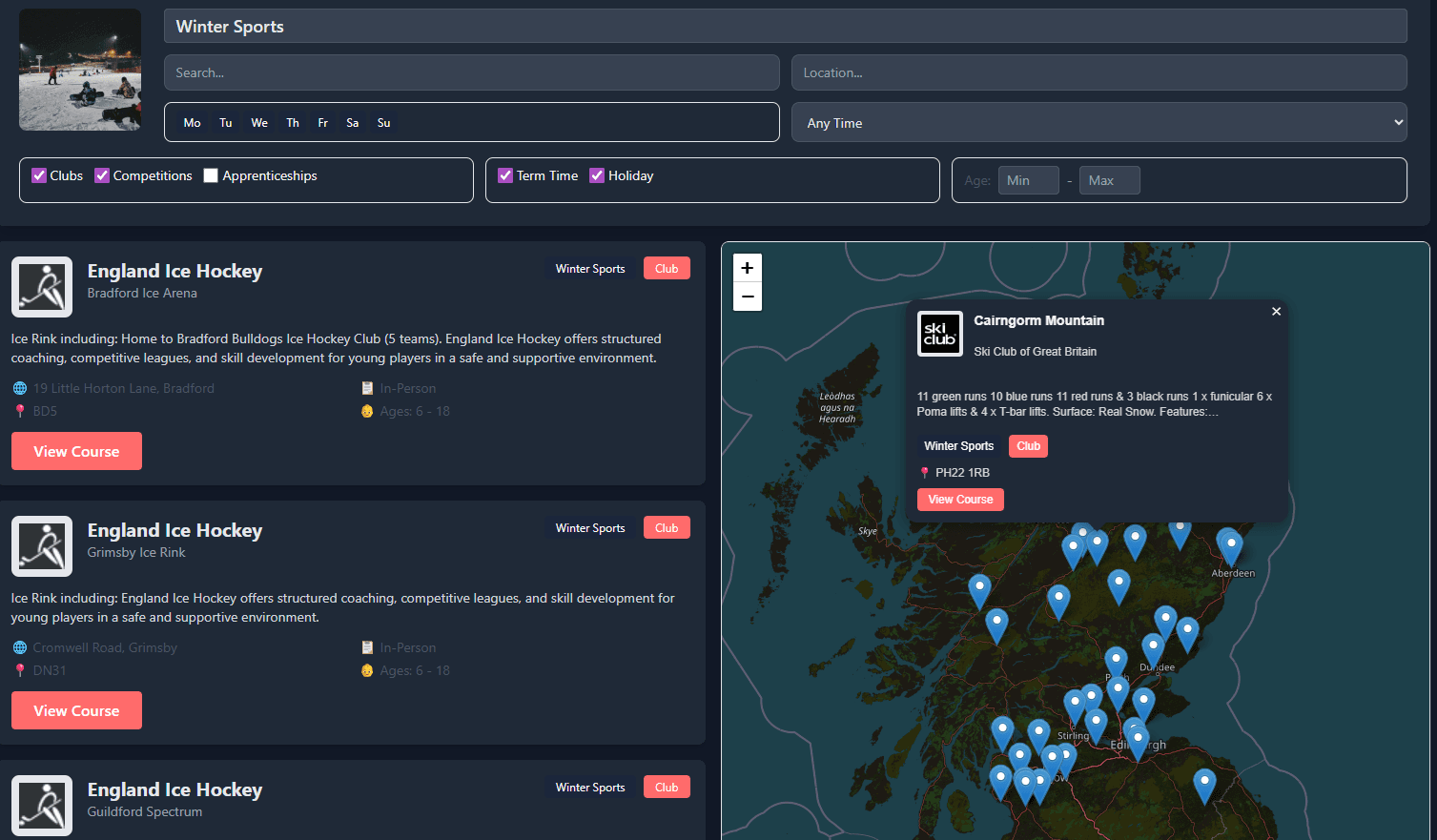This screenshot has width=1437, height=840.
Task: Click the map zoom out minus button
Action: tap(748, 297)
